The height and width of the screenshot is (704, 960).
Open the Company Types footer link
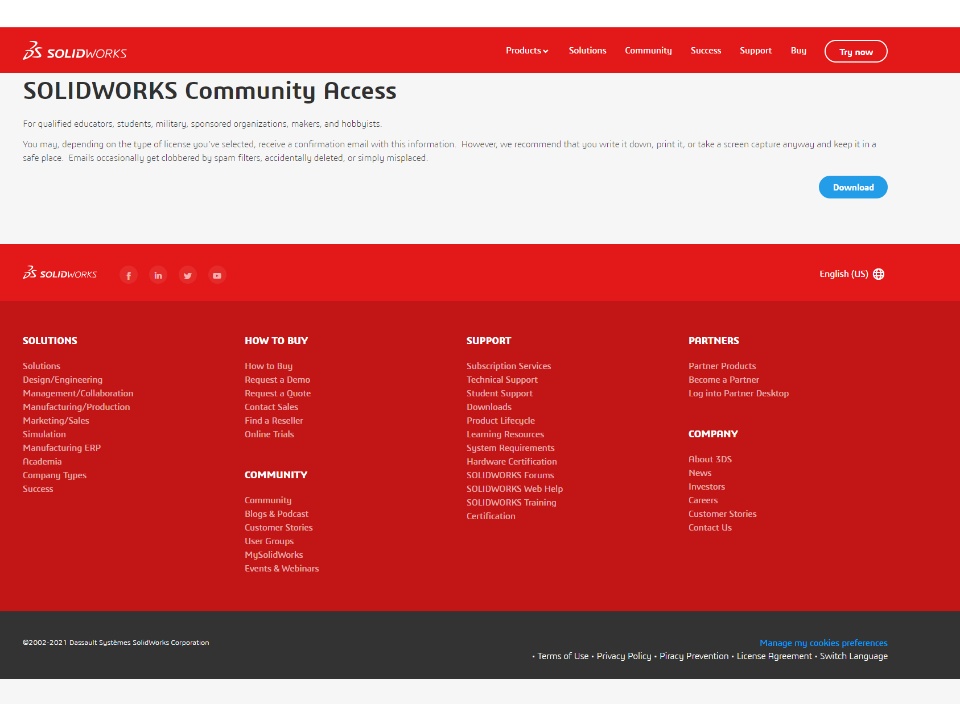coord(54,475)
